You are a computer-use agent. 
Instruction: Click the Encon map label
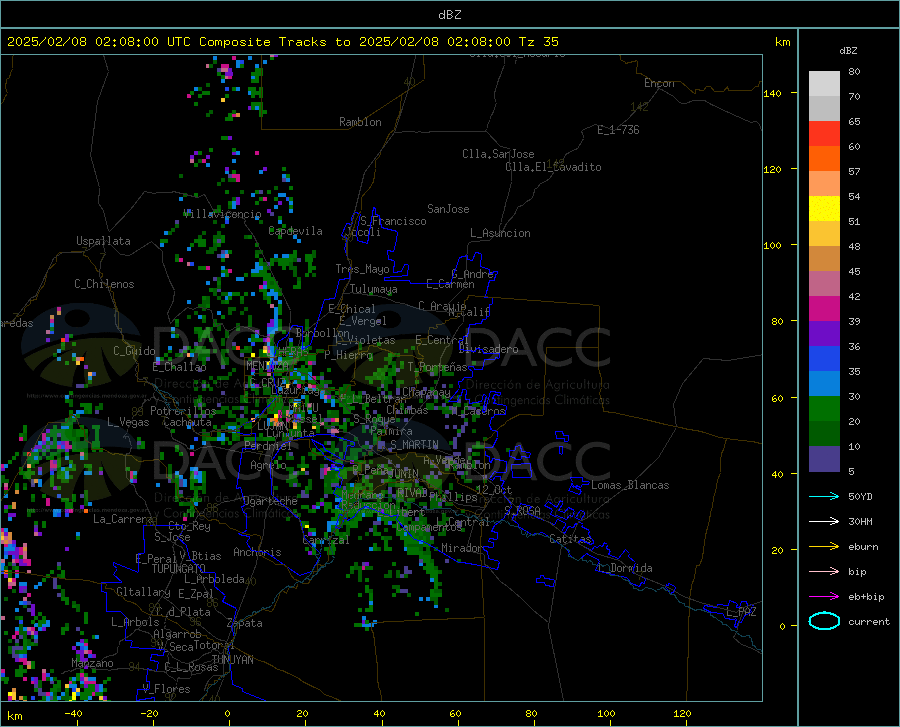pyautogui.click(x=659, y=83)
